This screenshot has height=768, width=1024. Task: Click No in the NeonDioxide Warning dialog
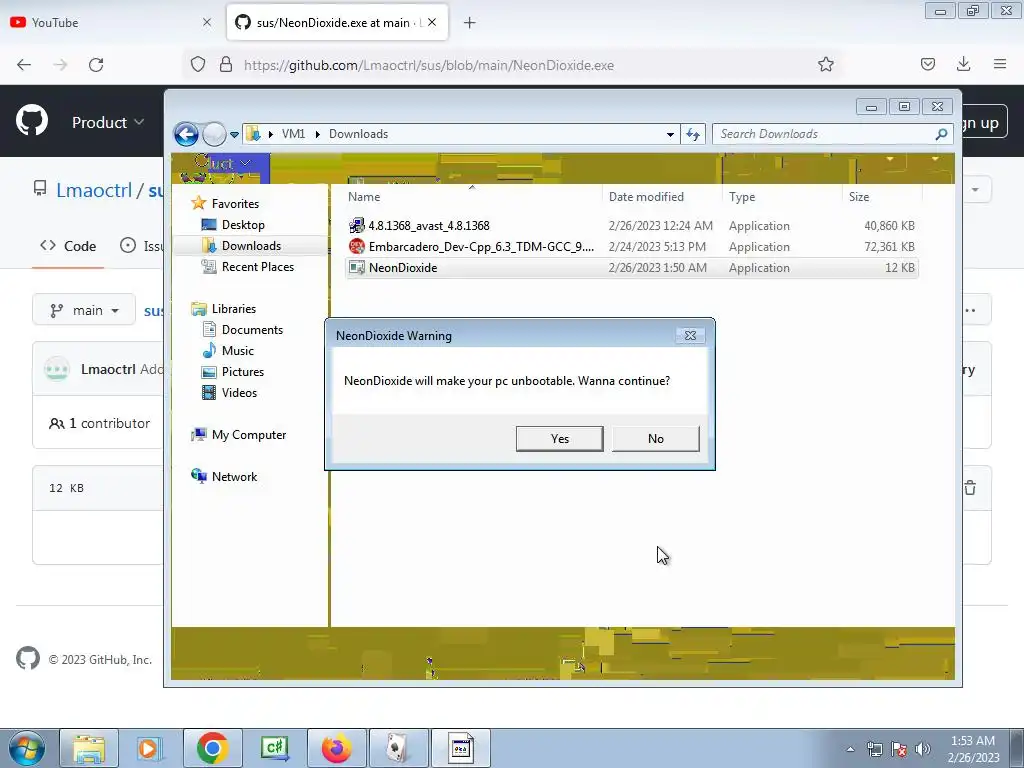656,439
